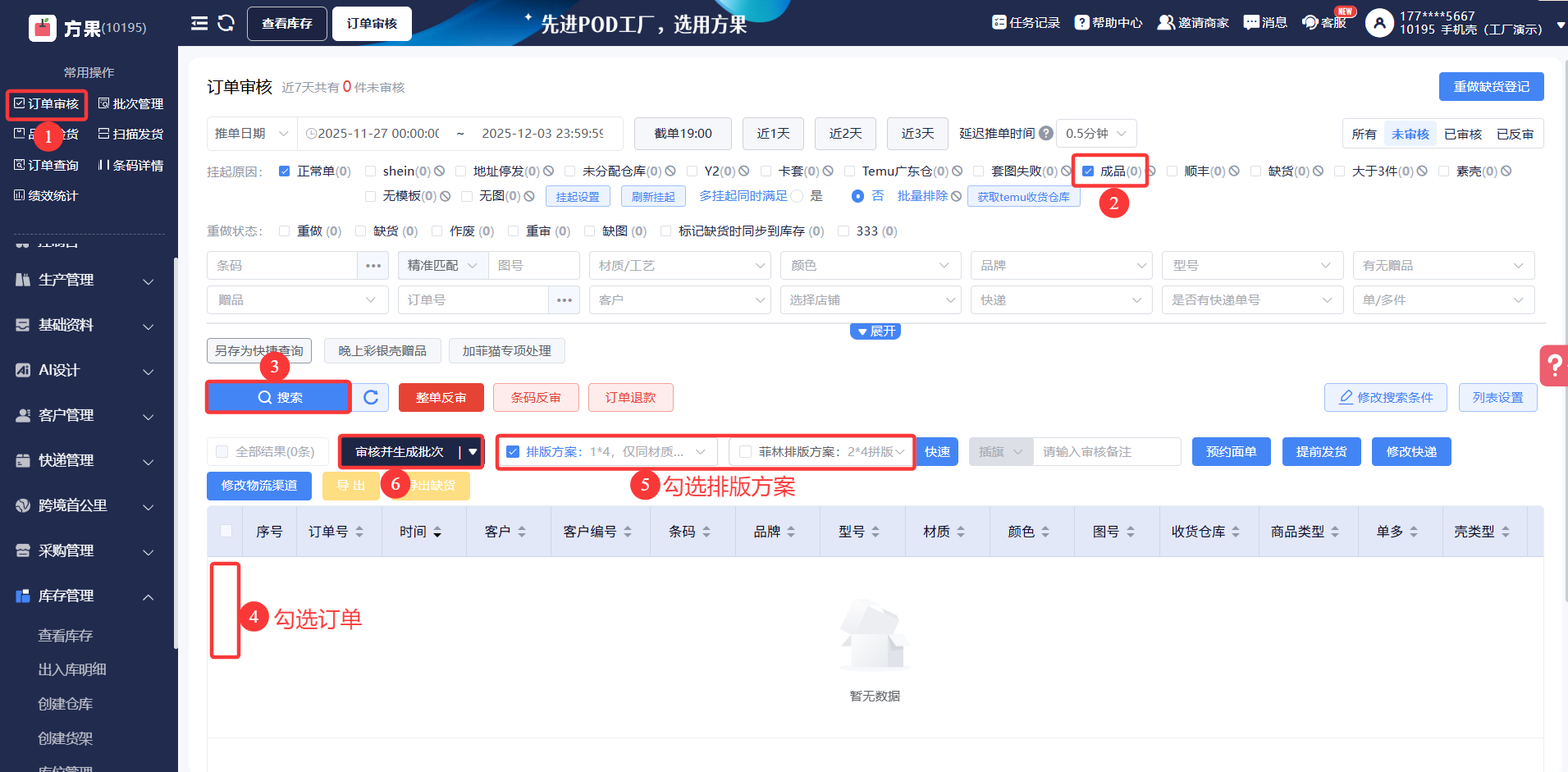Click the reset icon beside 搜索
1568x772 pixels.
[x=371, y=397]
